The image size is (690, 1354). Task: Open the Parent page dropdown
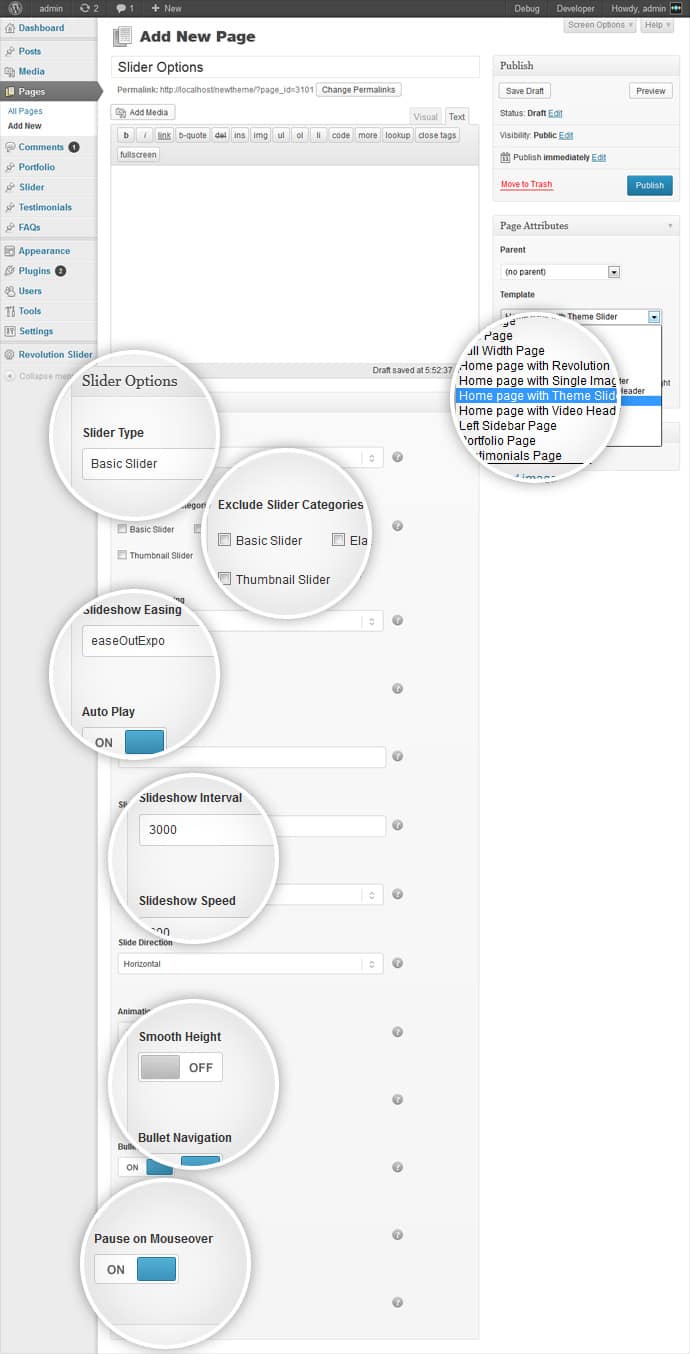click(560, 272)
